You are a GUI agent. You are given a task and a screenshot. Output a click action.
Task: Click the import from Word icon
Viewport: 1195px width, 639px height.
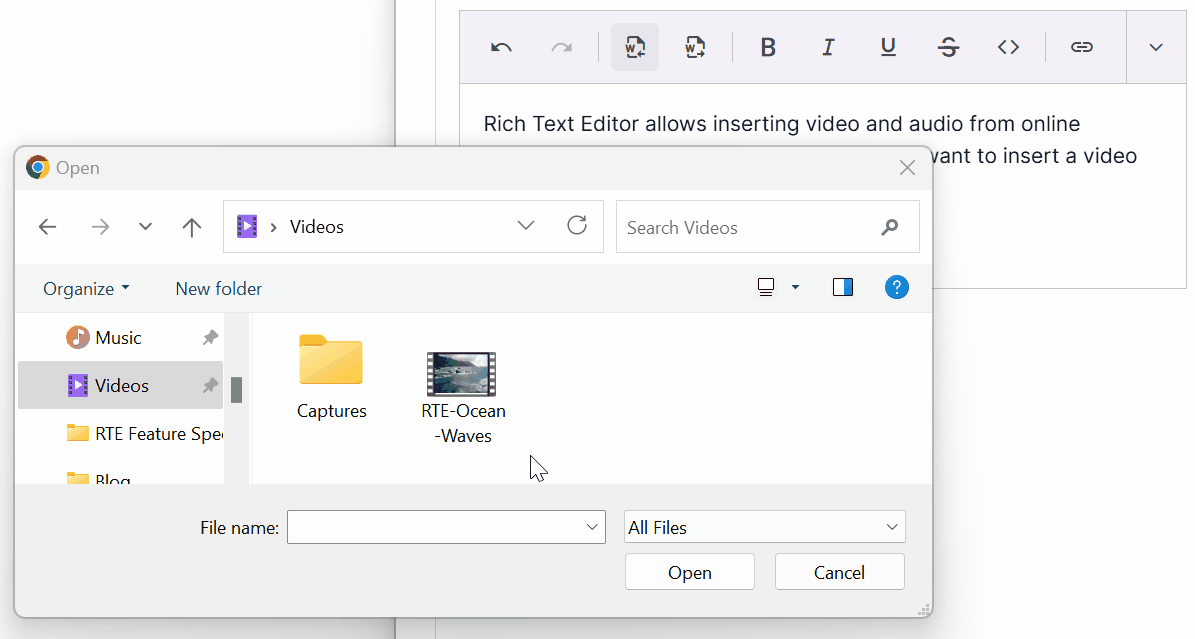tap(635, 46)
